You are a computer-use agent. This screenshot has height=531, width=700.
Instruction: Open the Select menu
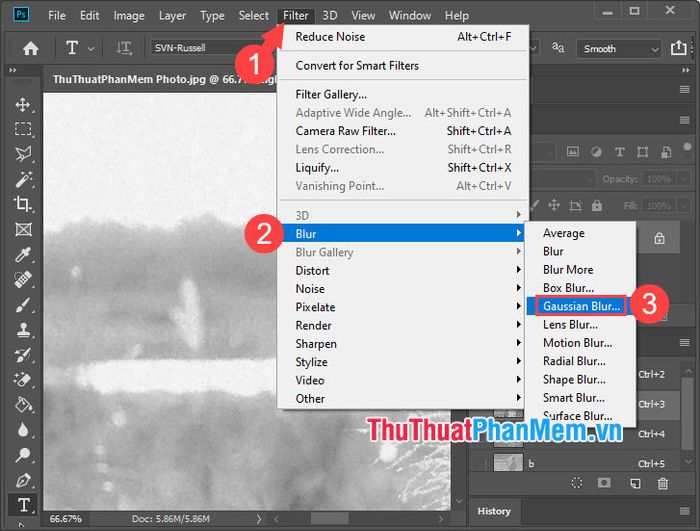[254, 16]
